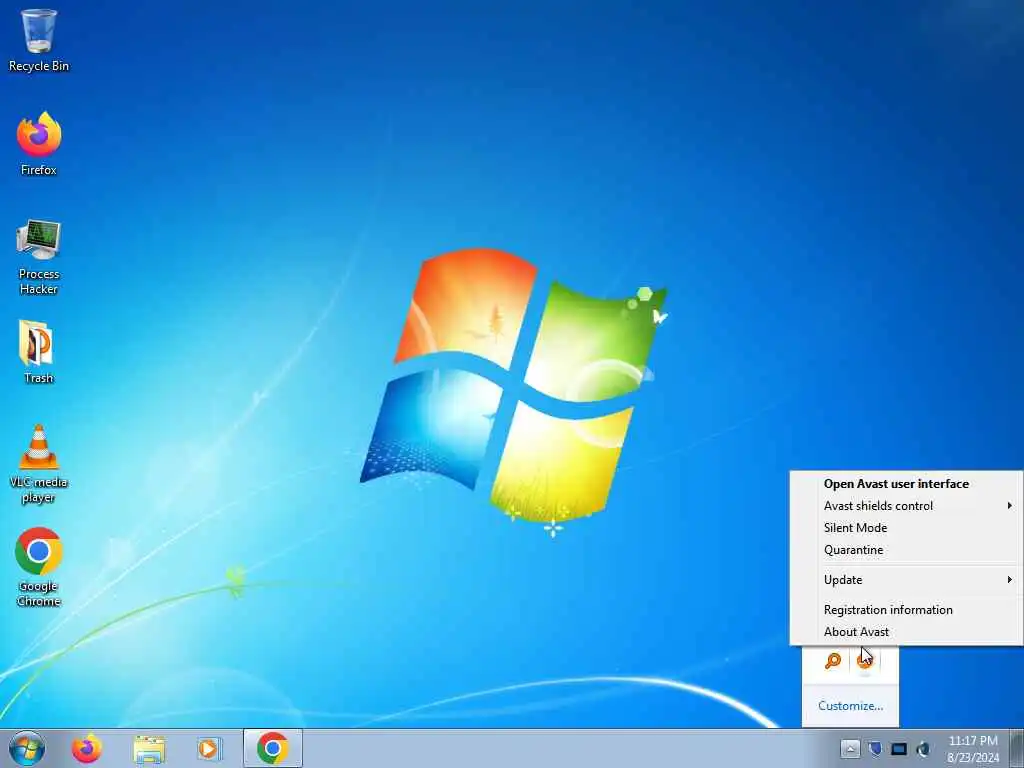
Task: Open Windows Media Player taskbar icon
Action: (x=210, y=748)
